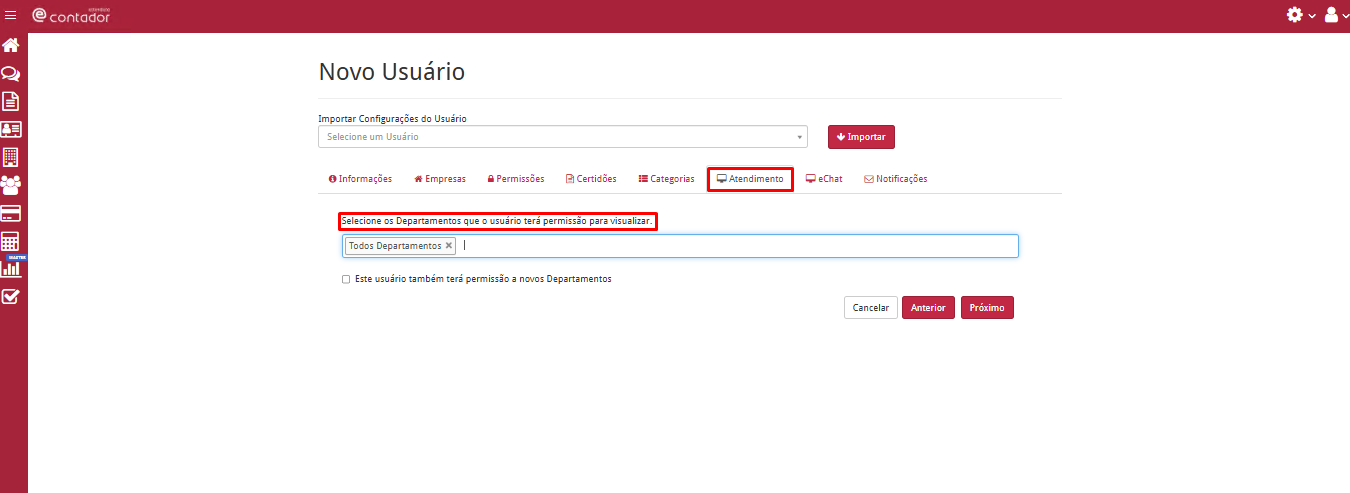1350x493 pixels.
Task: Click the Anterior button
Action: point(928,308)
